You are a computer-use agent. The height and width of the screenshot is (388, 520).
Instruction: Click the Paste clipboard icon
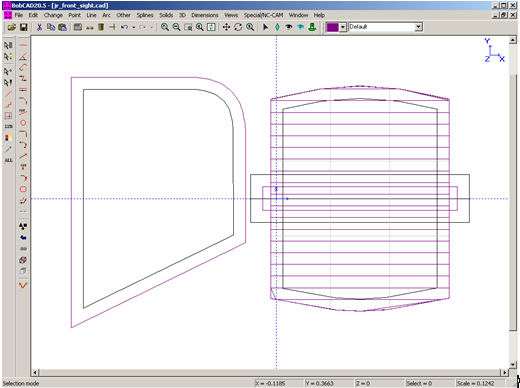coord(62,27)
